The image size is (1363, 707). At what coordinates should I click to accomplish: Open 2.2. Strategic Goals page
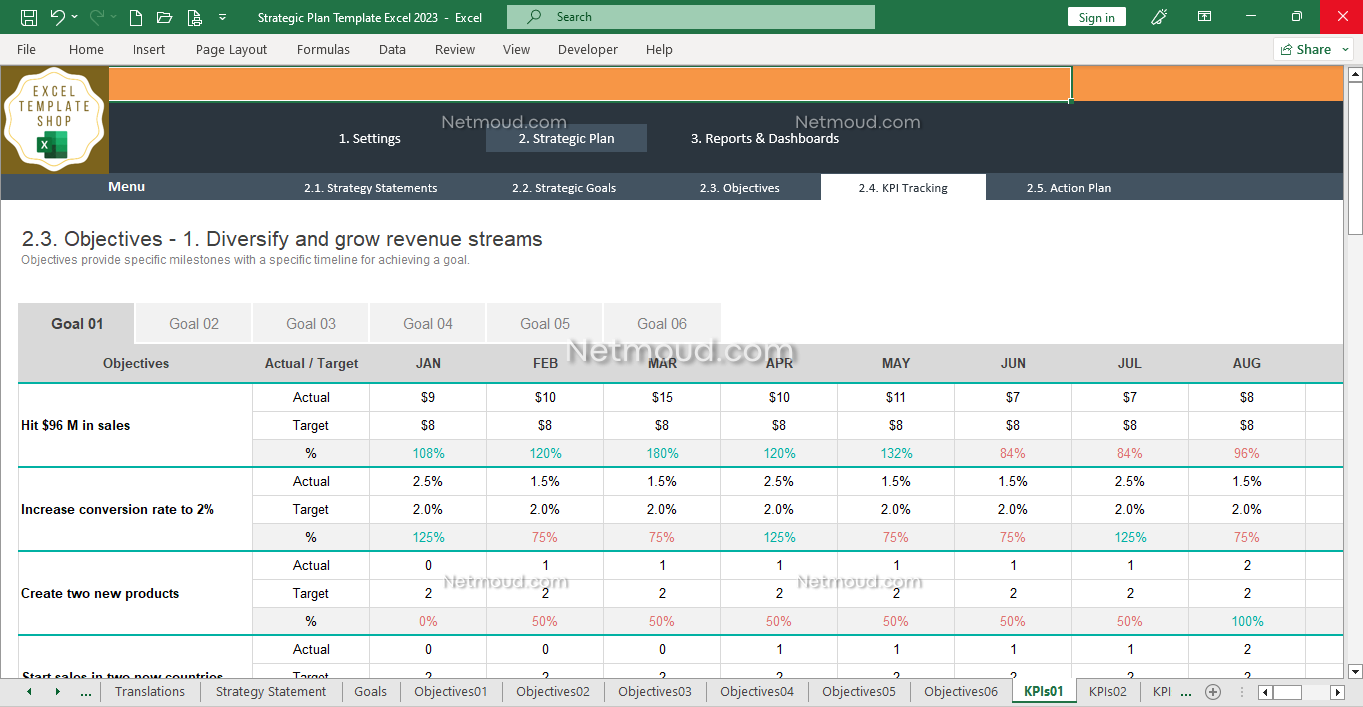click(564, 188)
